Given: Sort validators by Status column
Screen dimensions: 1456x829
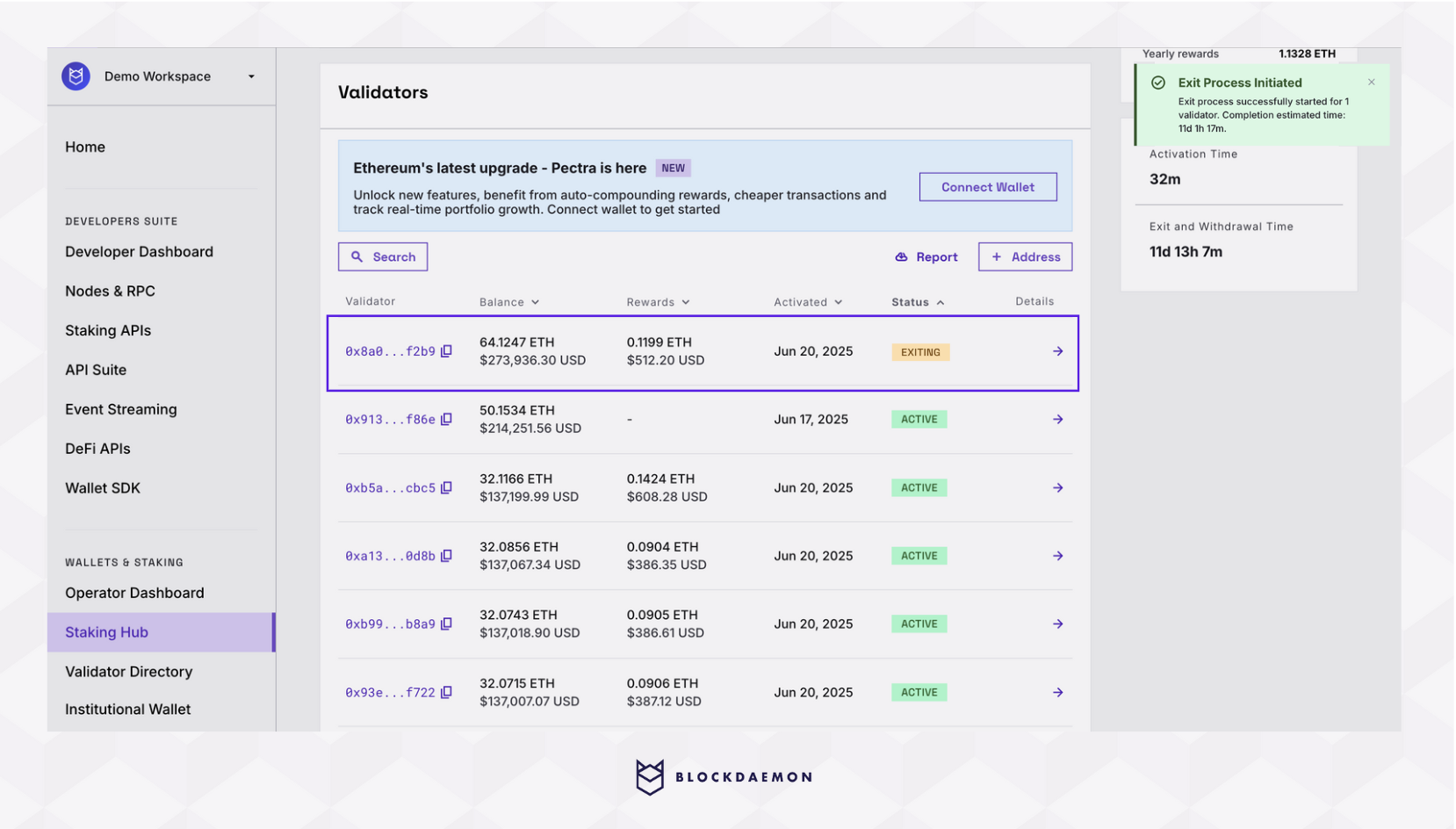Looking at the screenshot, I should tap(918, 302).
